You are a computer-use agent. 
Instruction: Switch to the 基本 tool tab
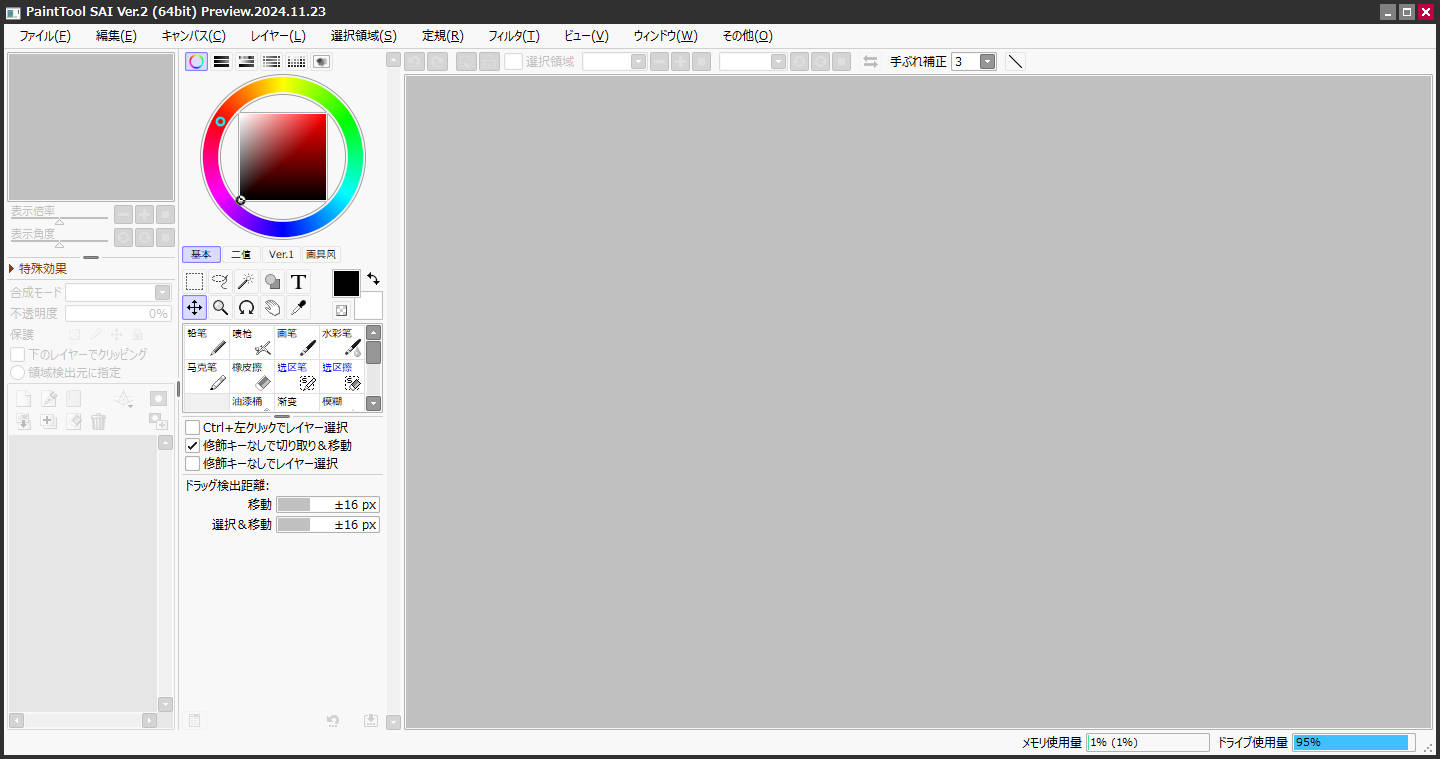coord(201,254)
